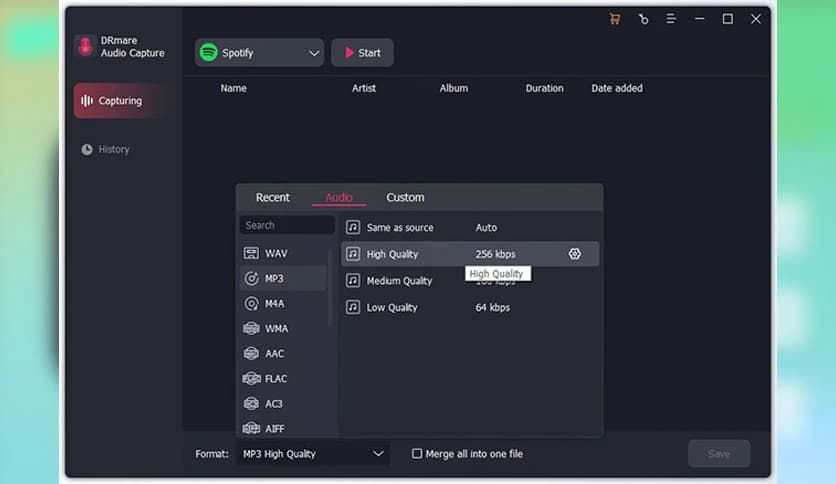Click the WAV format icon
The height and width of the screenshot is (484, 836).
coord(251,253)
